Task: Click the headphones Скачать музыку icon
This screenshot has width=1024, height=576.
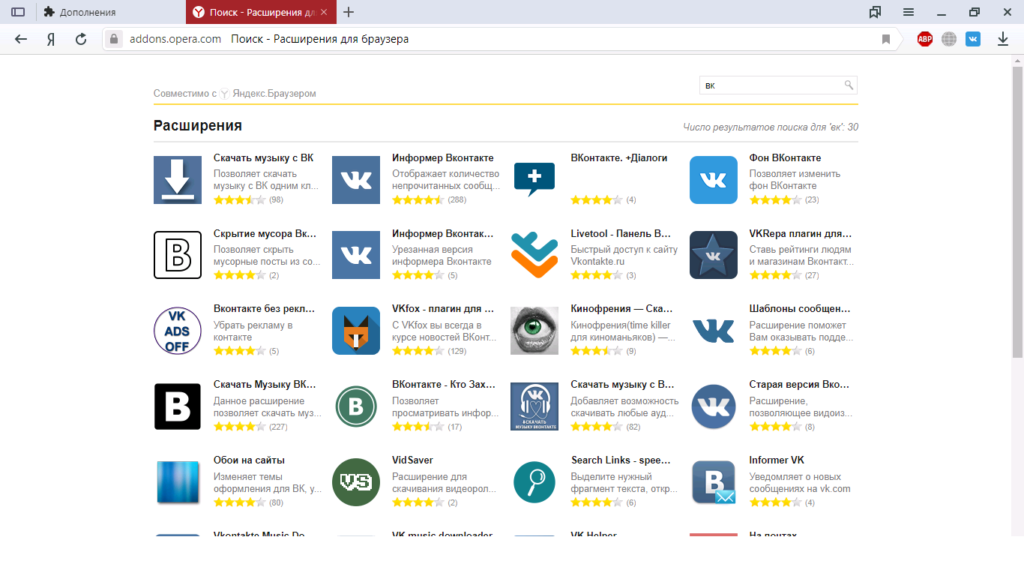Action: click(534, 406)
